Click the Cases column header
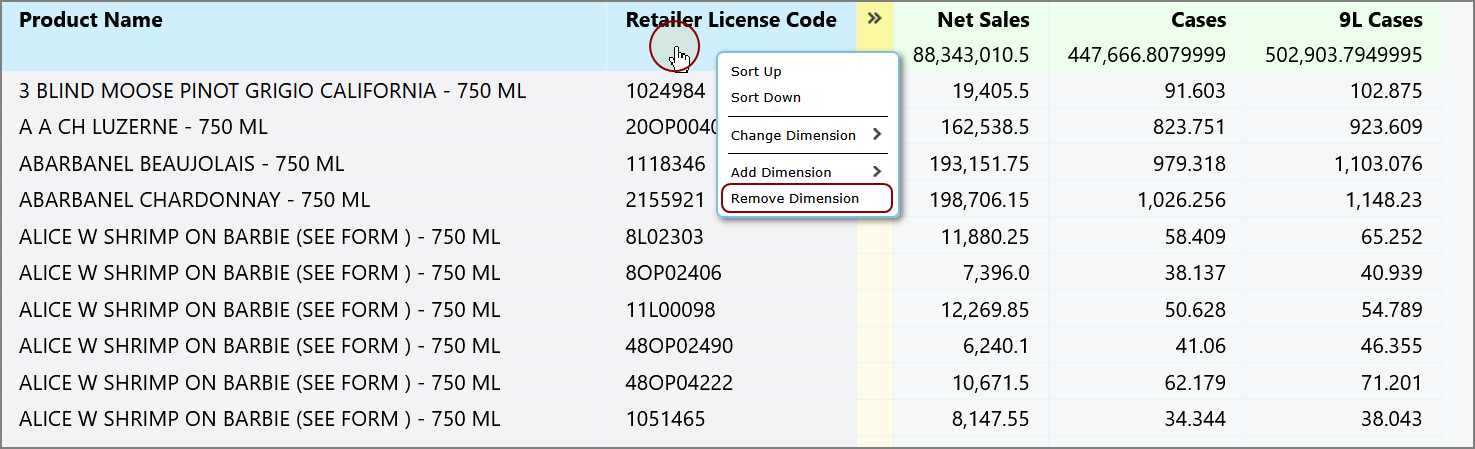Viewport: 1475px width, 449px height. (x=1198, y=20)
